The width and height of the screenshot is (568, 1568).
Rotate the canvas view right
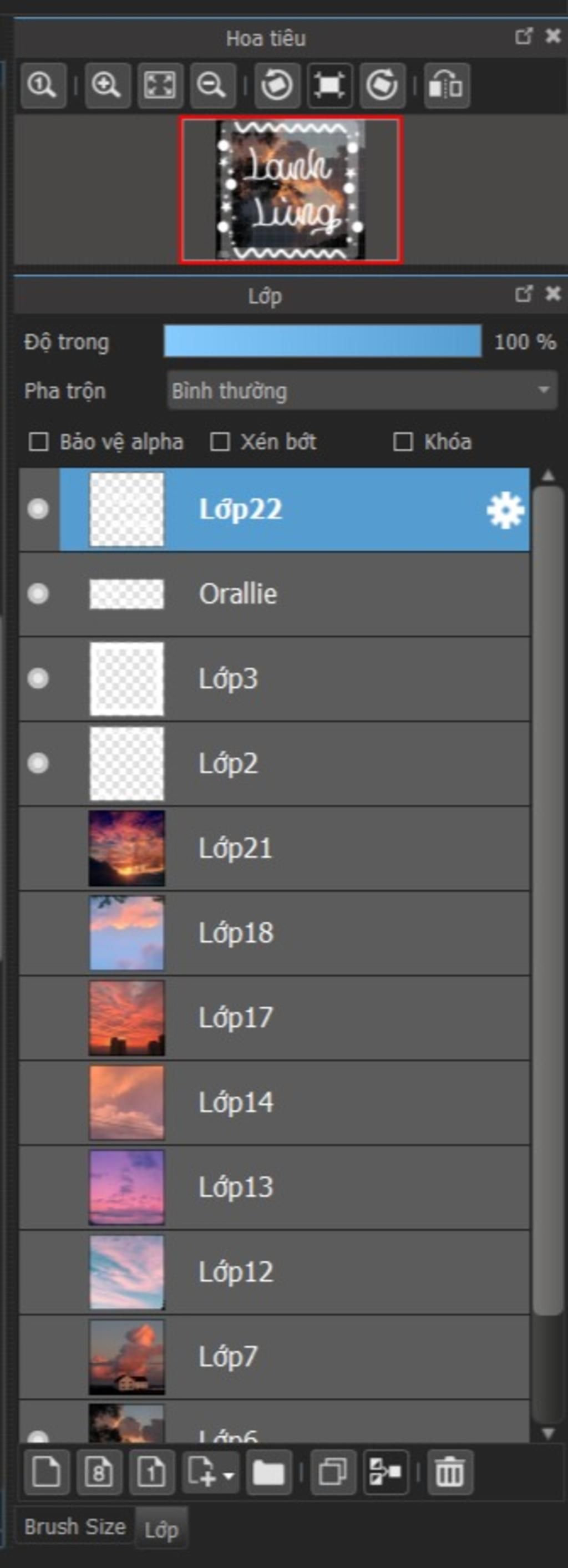[382, 85]
